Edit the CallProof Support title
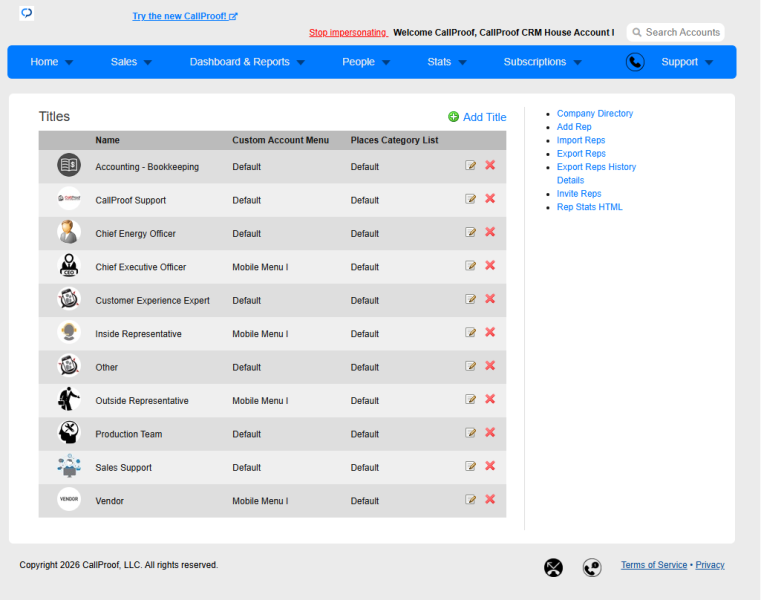 [x=470, y=199]
